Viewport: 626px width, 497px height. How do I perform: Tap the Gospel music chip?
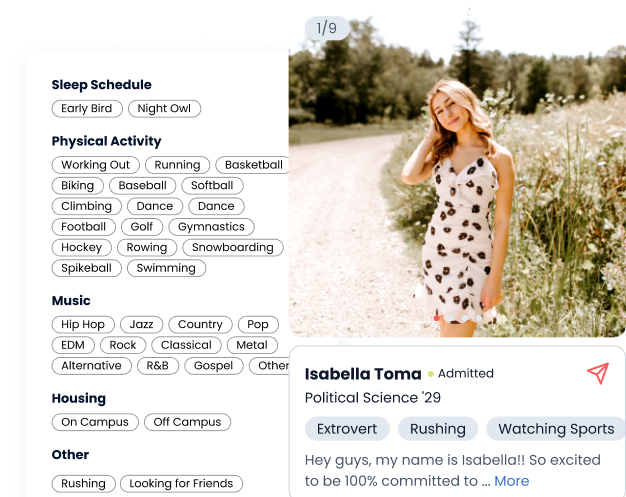(x=214, y=366)
